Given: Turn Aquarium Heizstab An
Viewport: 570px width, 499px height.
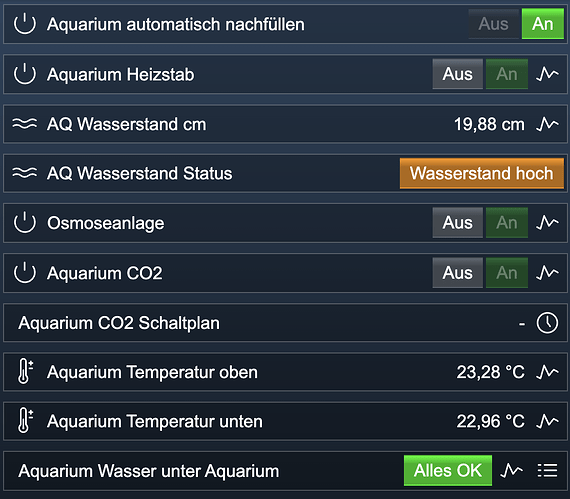Looking at the screenshot, I should [507, 74].
